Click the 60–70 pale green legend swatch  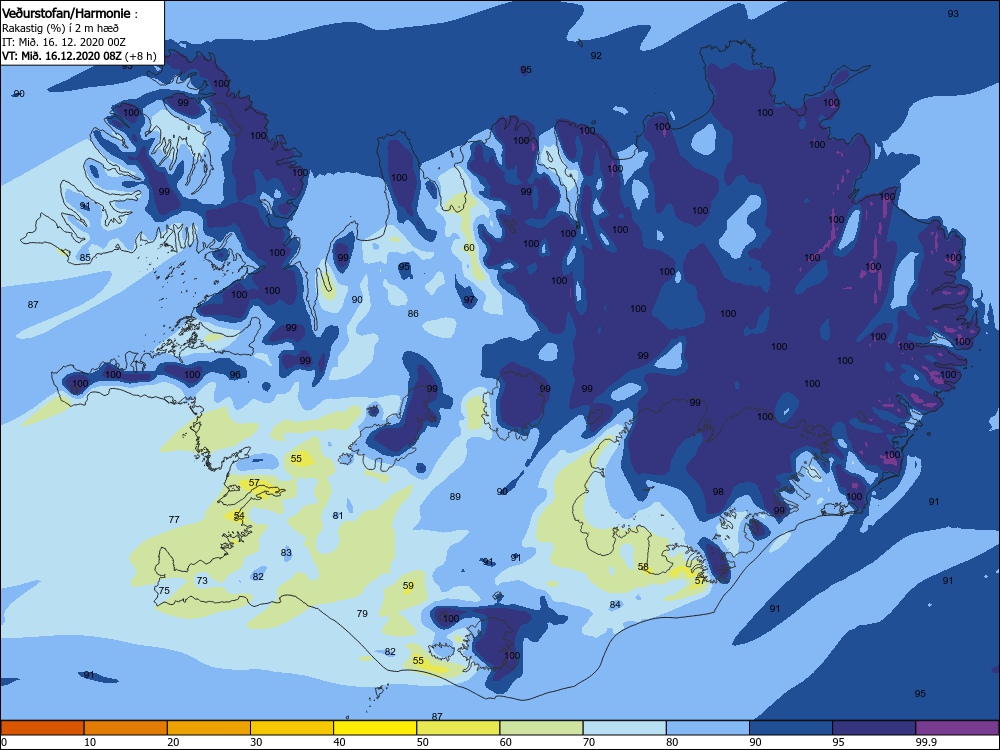[x=541, y=728]
